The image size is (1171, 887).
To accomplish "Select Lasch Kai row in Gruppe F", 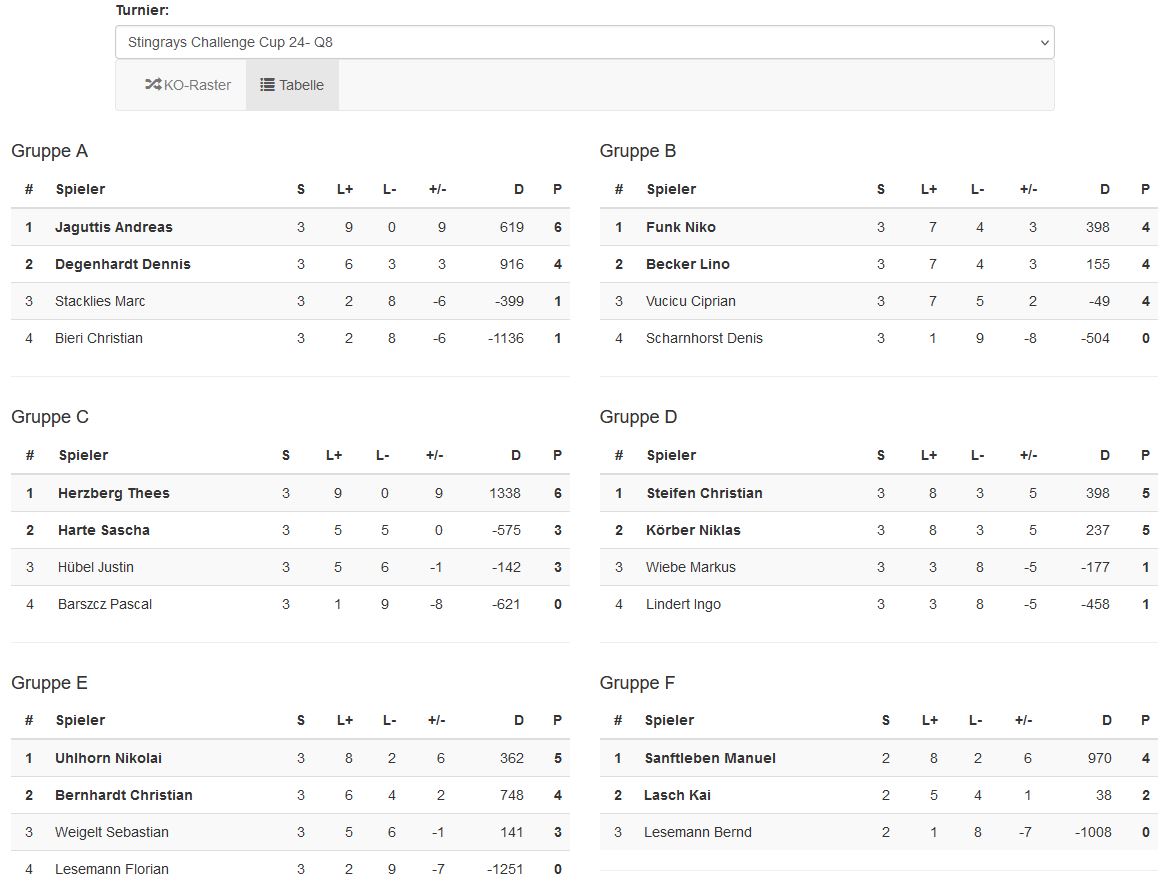I will click(x=878, y=795).
